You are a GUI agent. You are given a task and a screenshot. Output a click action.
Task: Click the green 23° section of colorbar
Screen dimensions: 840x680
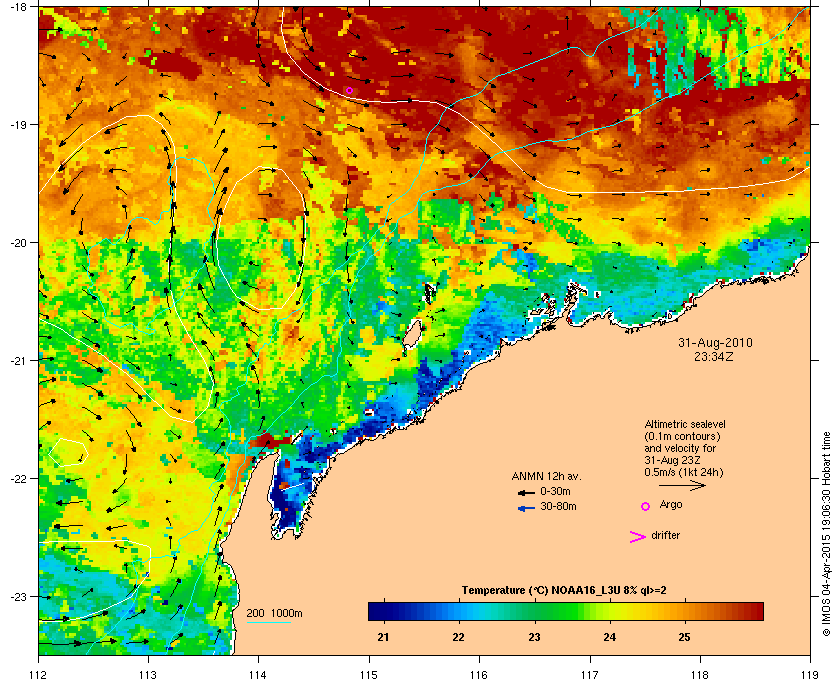tap(534, 611)
